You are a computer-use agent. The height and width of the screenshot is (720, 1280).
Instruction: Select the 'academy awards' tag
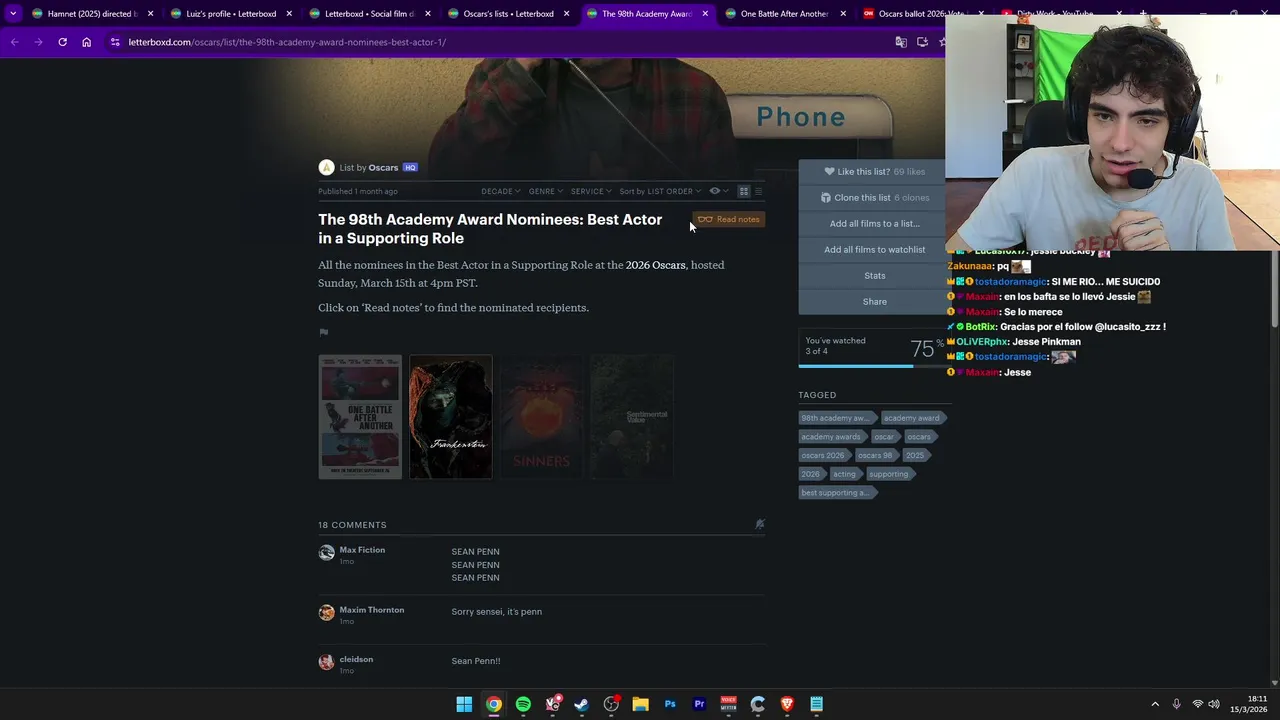832,437
